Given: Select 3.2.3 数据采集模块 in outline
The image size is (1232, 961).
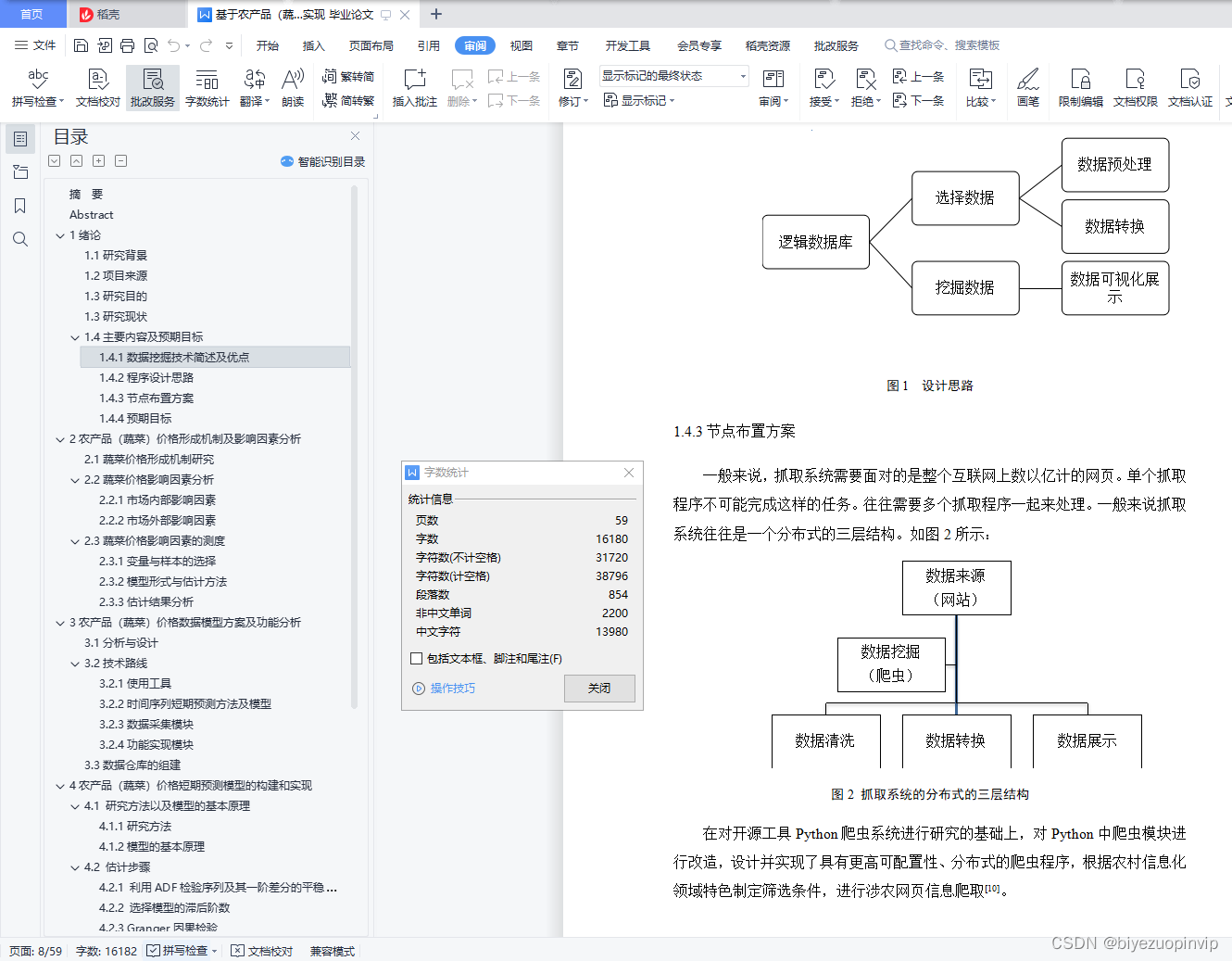Looking at the screenshot, I should point(146,725).
